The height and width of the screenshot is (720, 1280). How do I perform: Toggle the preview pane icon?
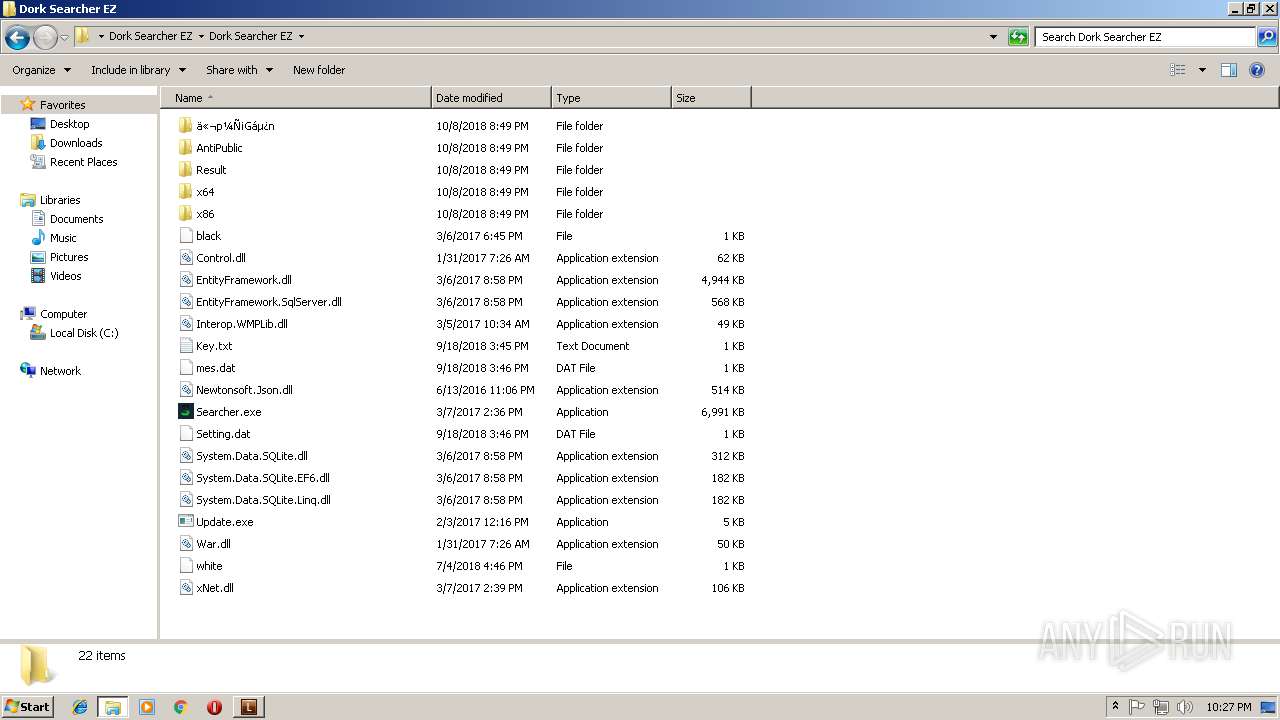1229,70
